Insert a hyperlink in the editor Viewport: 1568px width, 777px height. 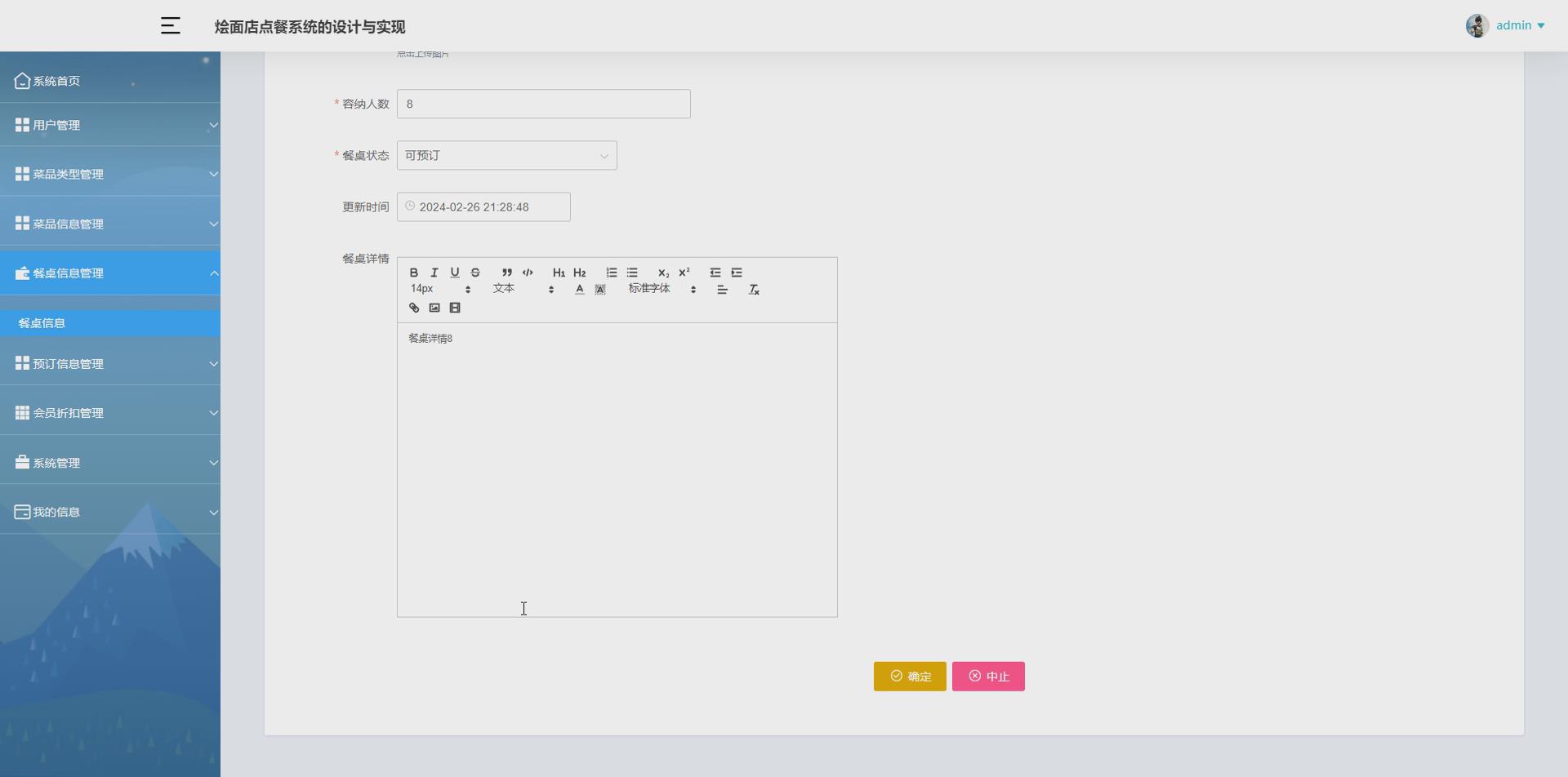[x=414, y=308]
